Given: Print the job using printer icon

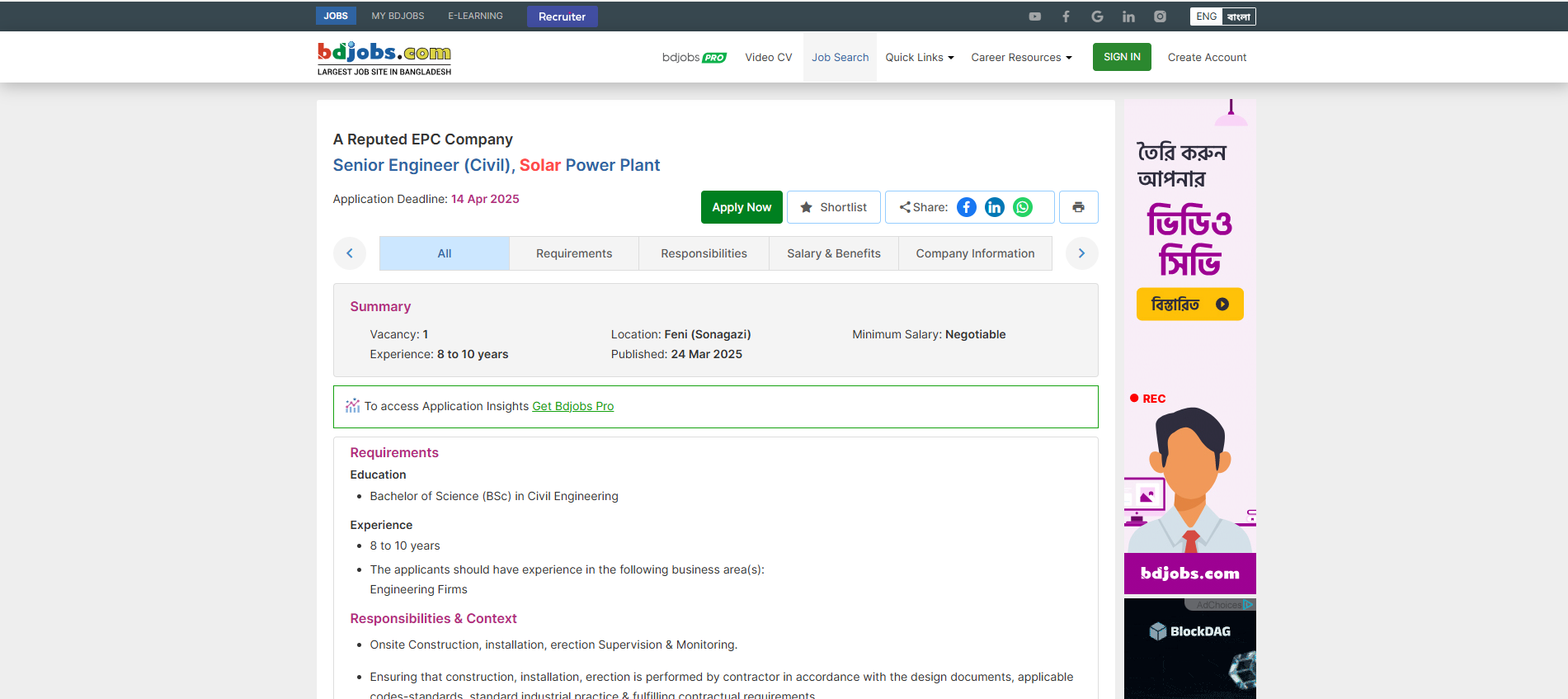Looking at the screenshot, I should point(1078,207).
